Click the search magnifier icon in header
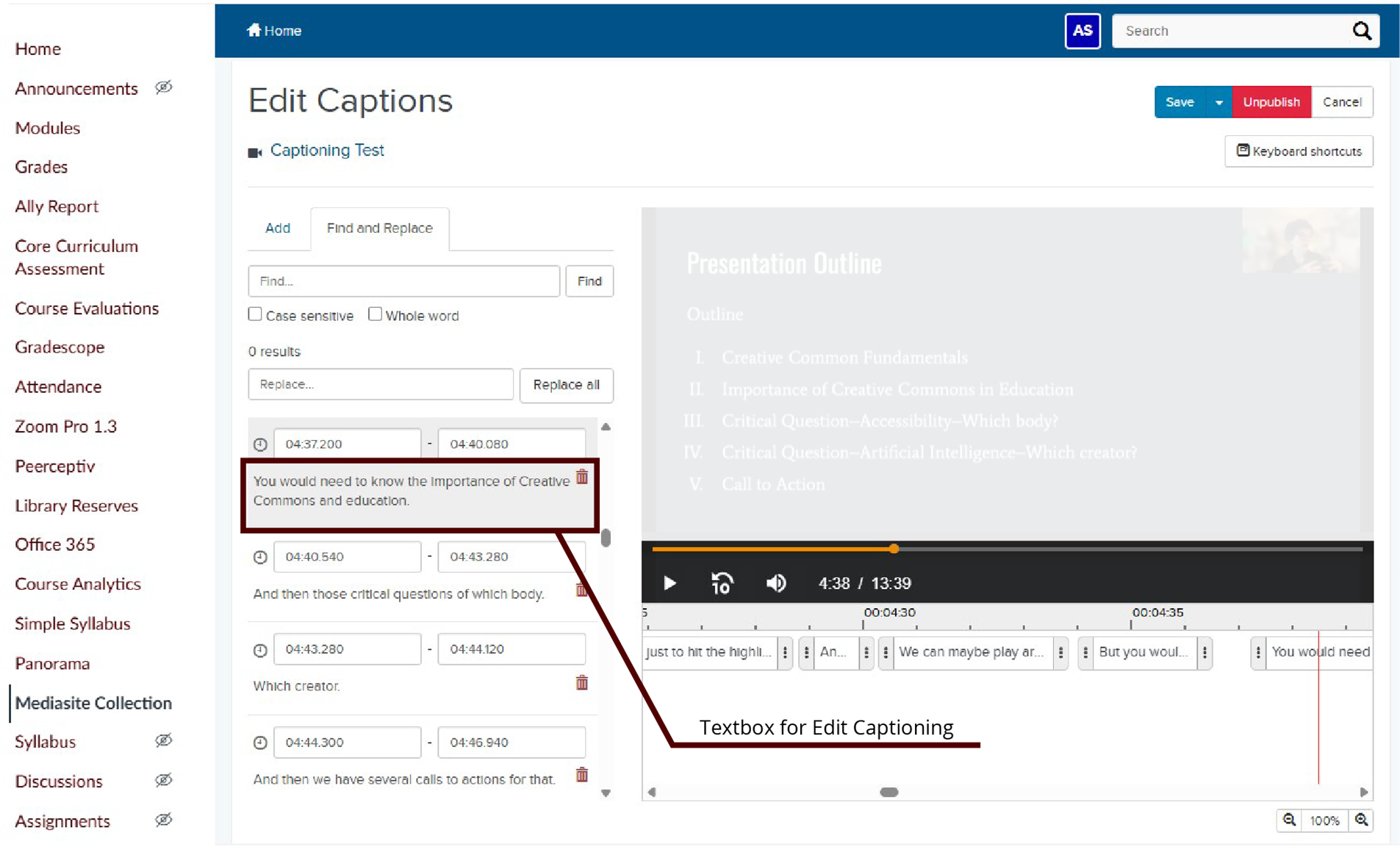Viewport: 1400px width, 852px height. 1361,31
